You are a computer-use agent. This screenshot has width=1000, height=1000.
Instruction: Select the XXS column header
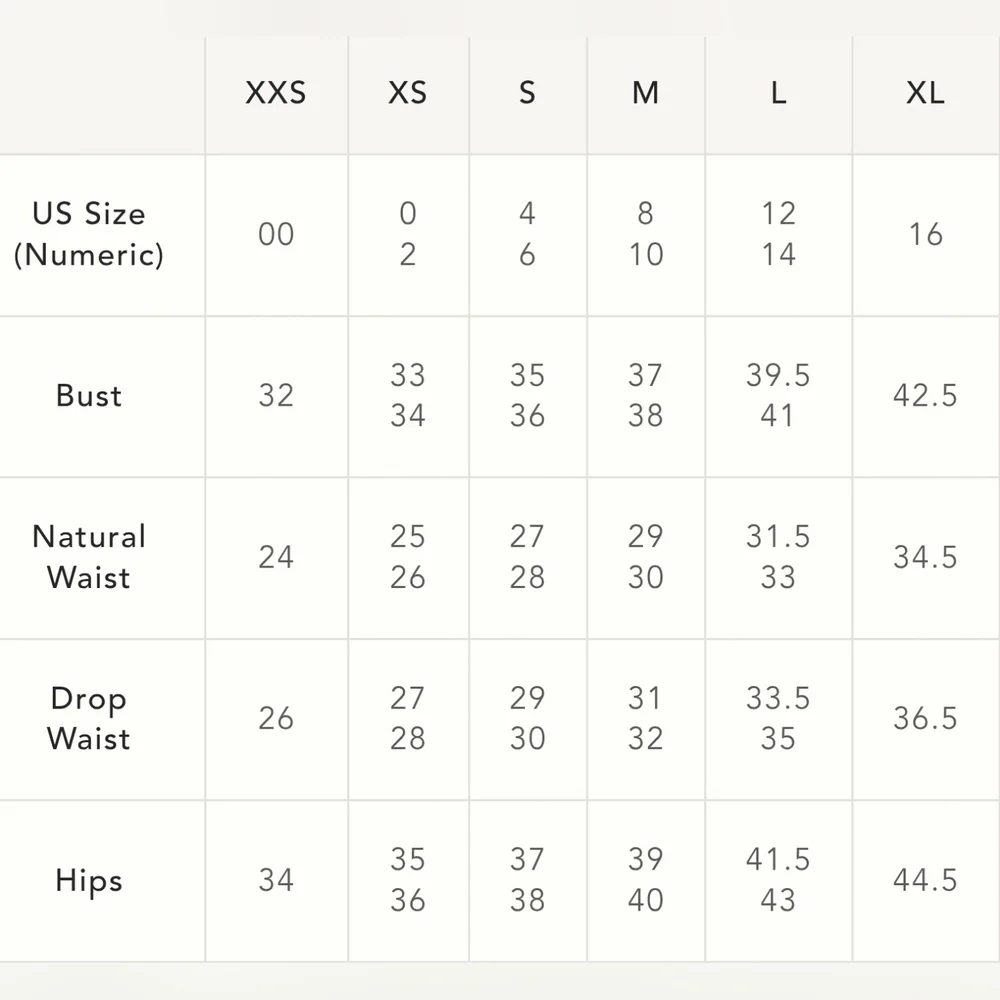[276, 93]
